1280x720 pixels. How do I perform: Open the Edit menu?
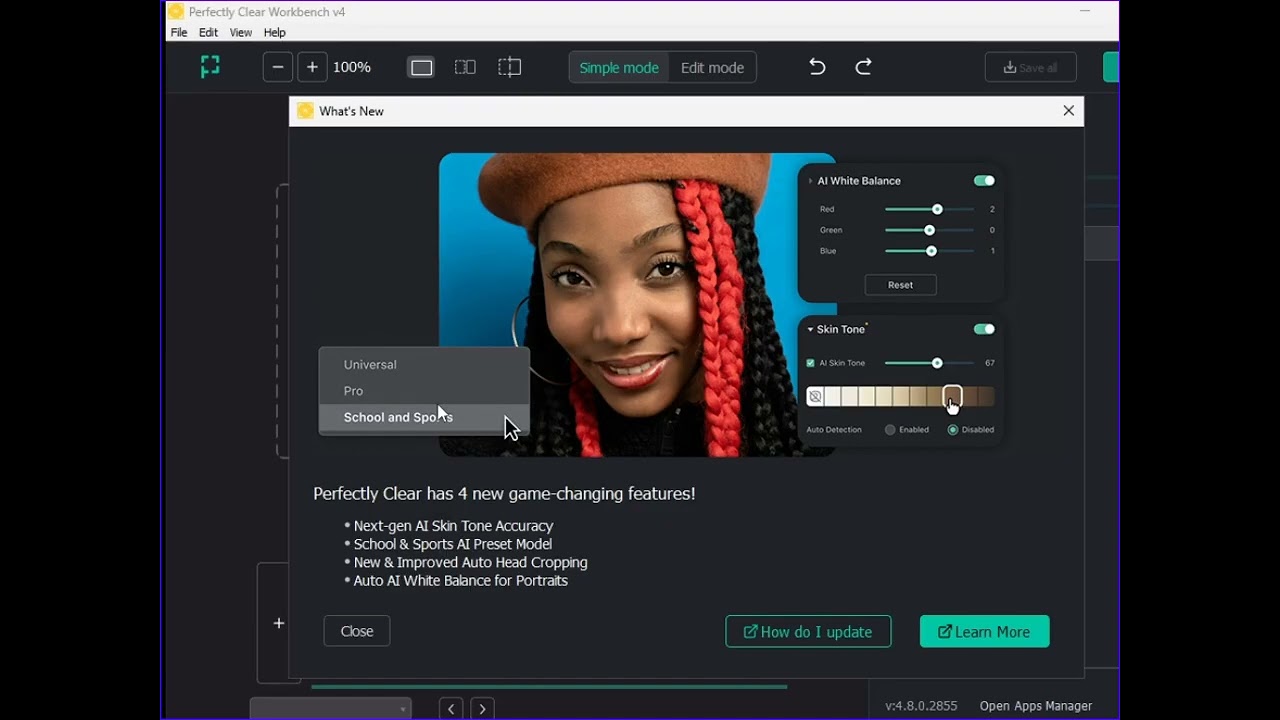pos(208,33)
